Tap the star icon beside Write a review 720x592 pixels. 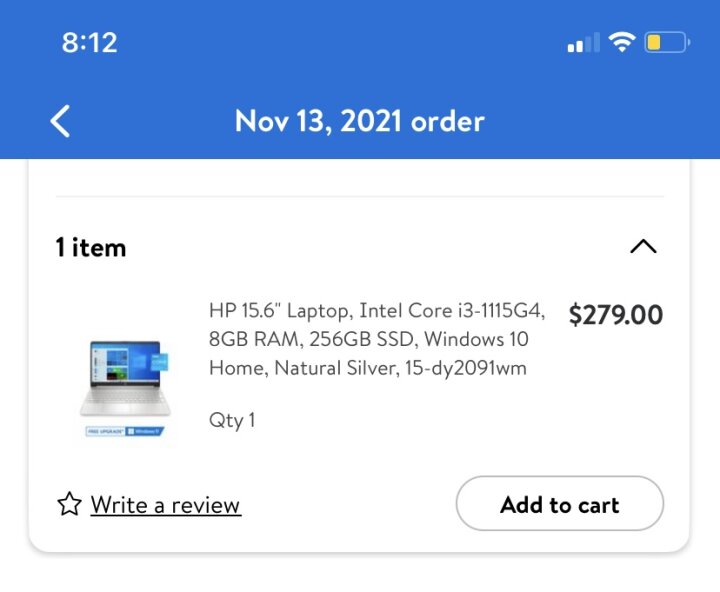click(69, 504)
